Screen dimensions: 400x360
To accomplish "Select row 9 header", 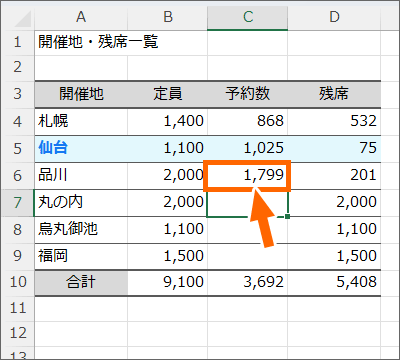I will [17, 256].
